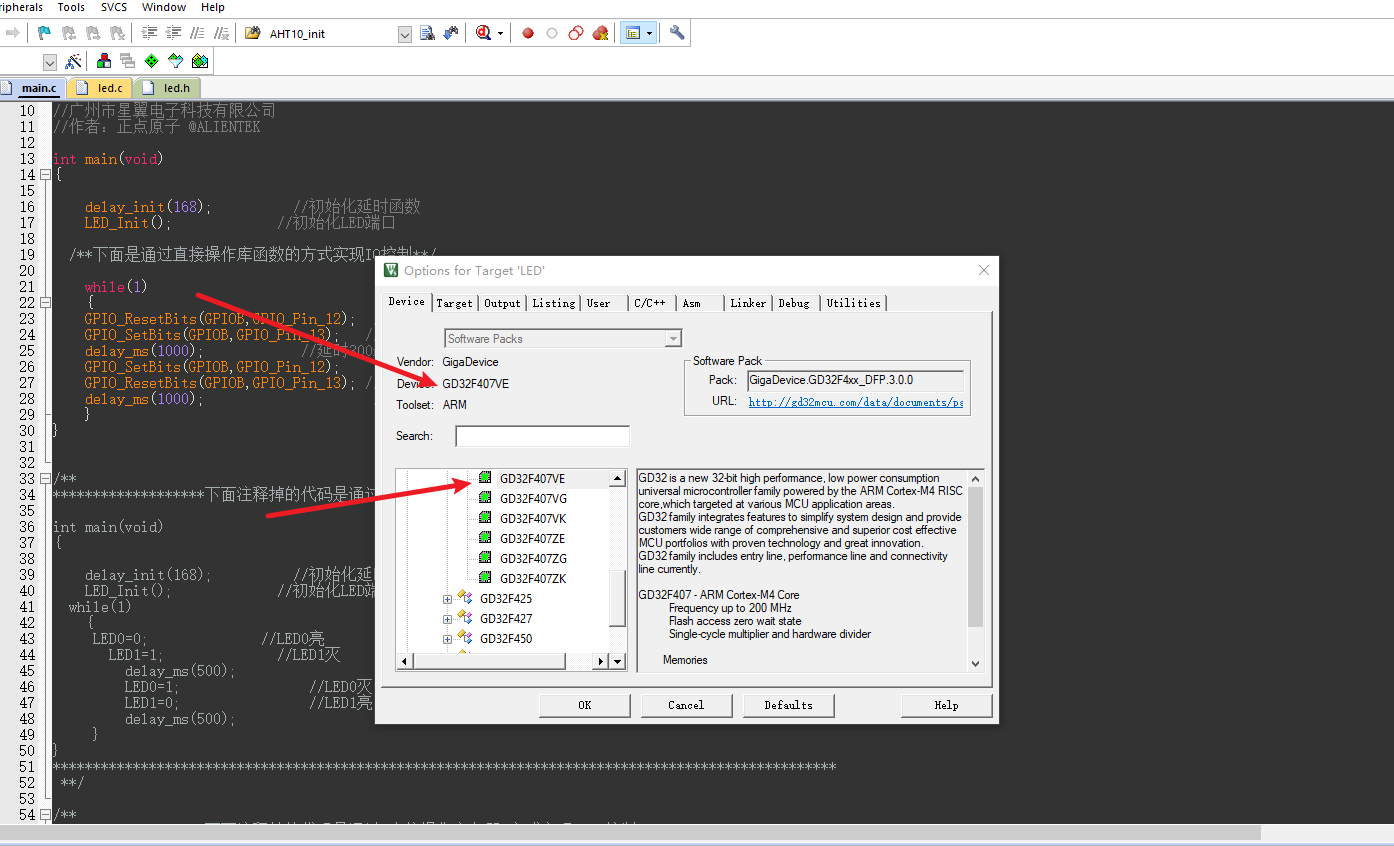Go to previous bookmark icon
This screenshot has width=1394, height=846.
[69, 33]
